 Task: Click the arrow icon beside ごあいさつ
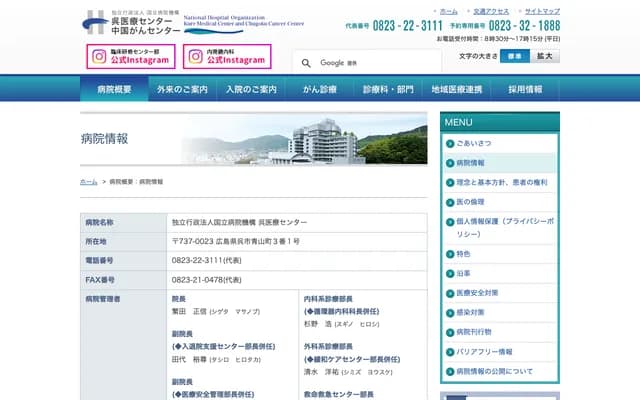[449, 144]
